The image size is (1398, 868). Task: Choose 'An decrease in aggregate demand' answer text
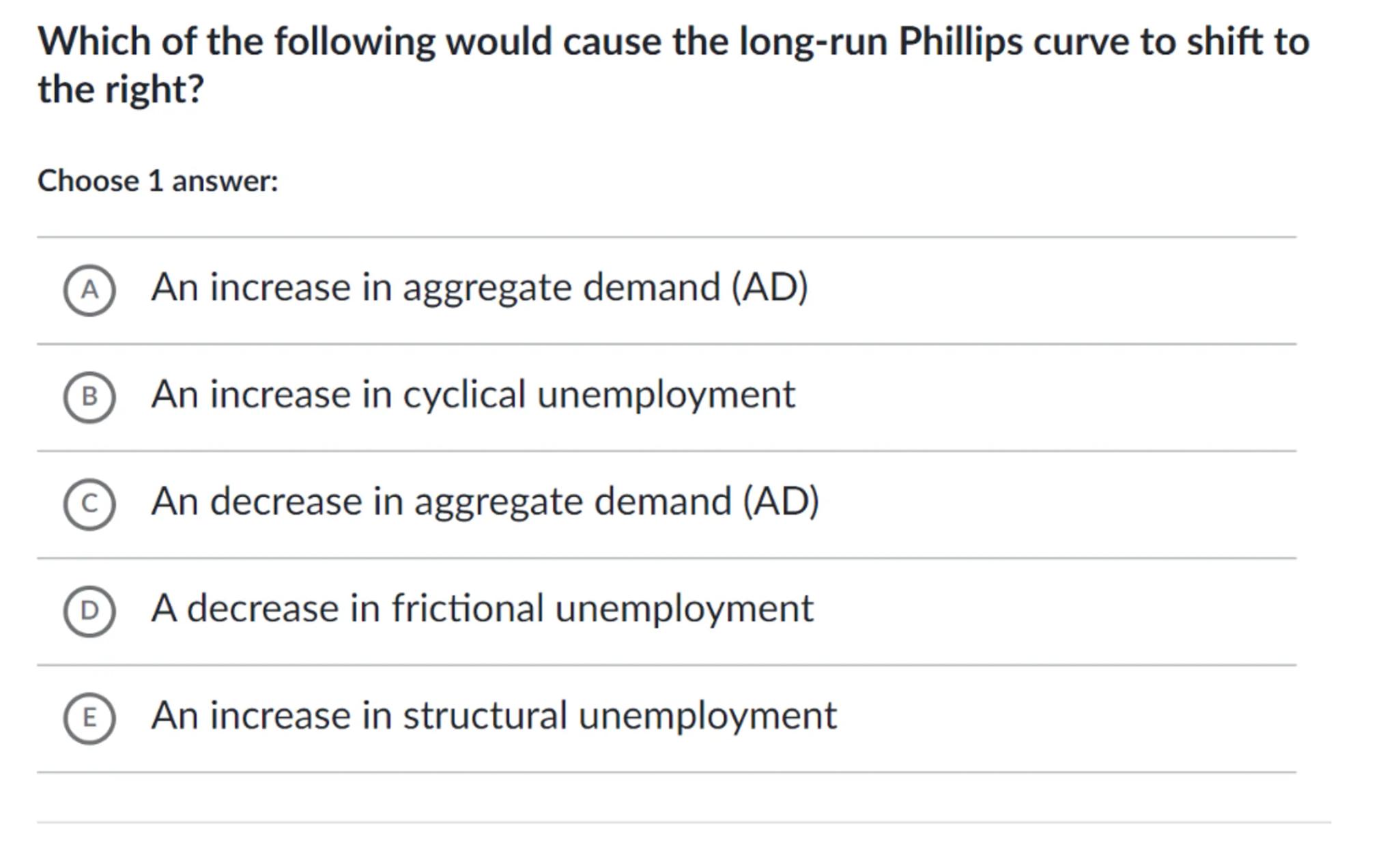(485, 502)
